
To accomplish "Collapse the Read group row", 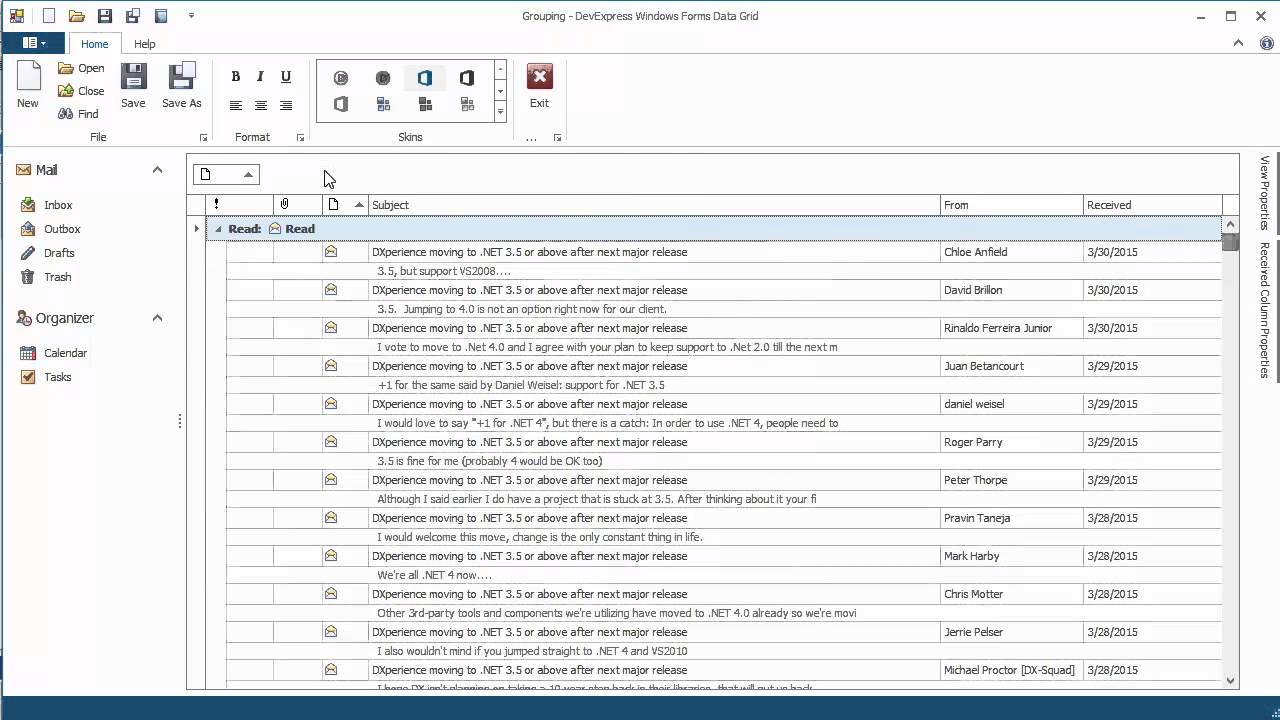I will (218, 229).
